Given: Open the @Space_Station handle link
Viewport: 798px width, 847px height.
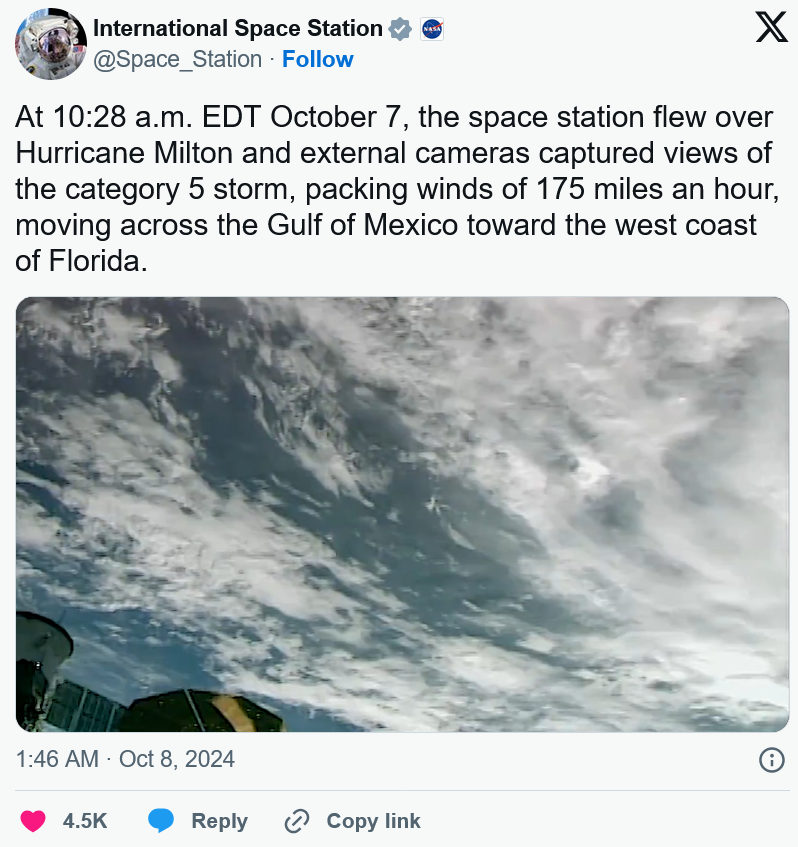Looking at the screenshot, I should (x=177, y=59).
